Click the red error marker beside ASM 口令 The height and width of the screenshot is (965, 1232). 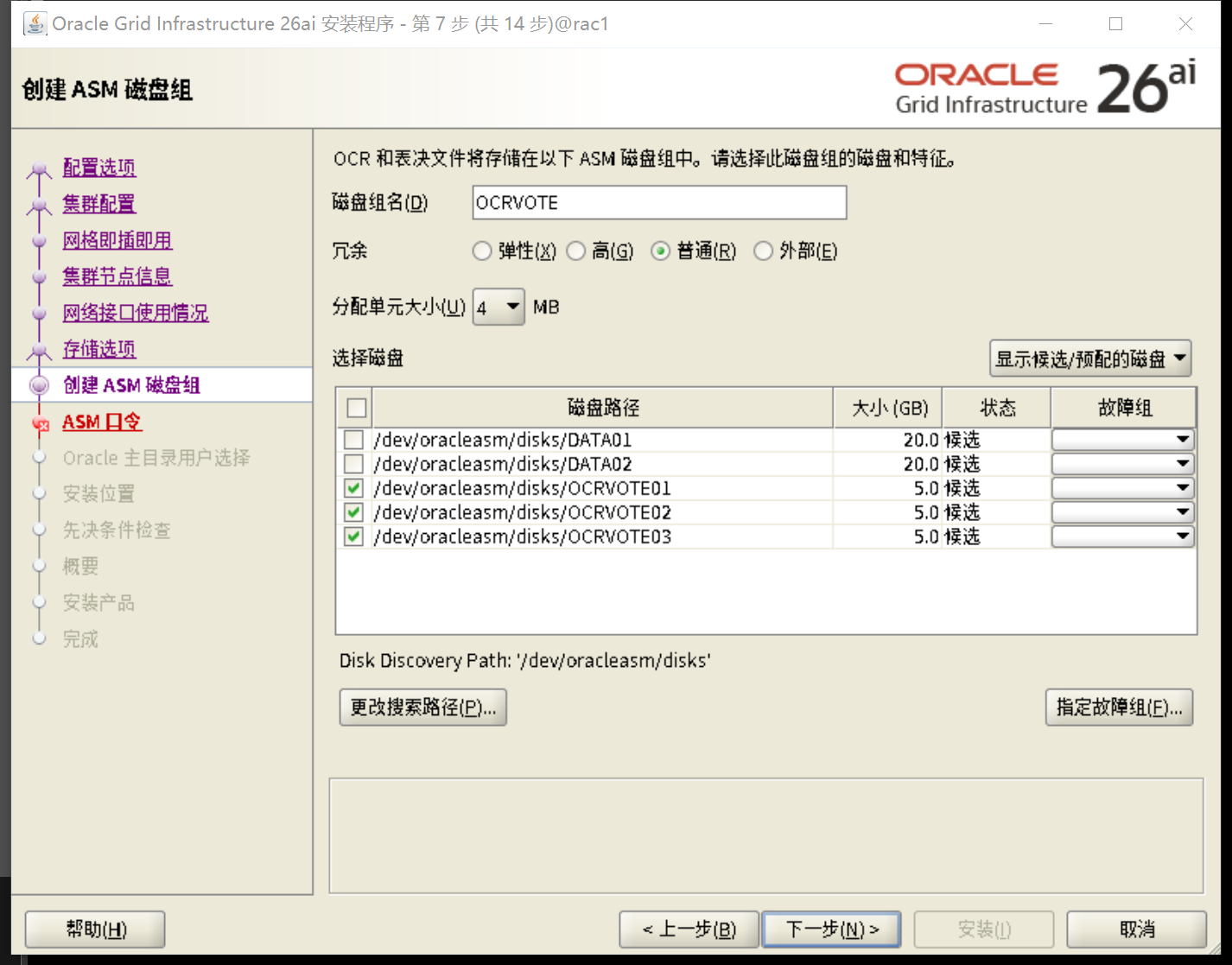point(41,423)
